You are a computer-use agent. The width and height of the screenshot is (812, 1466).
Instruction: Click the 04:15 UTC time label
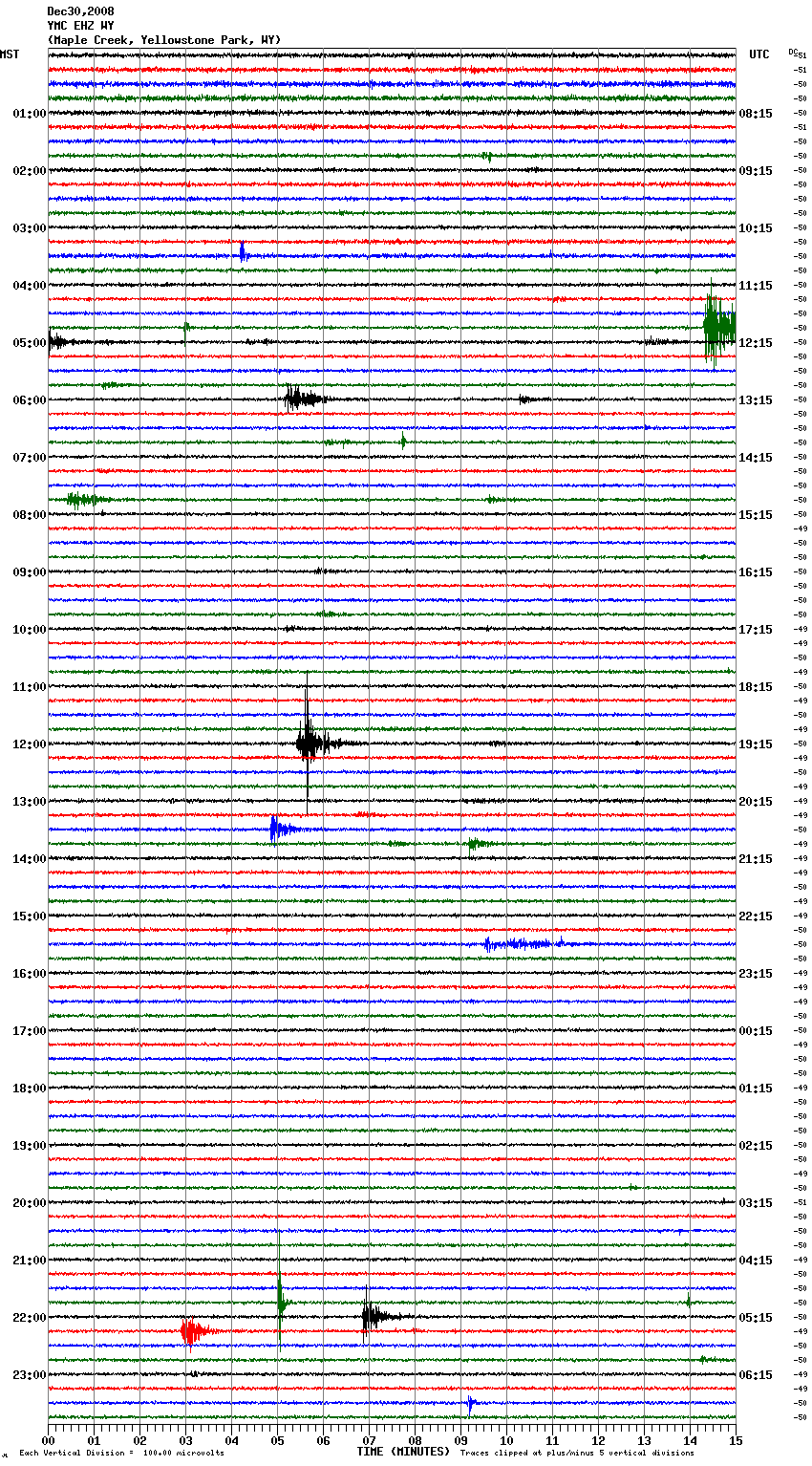[756, 1261]
